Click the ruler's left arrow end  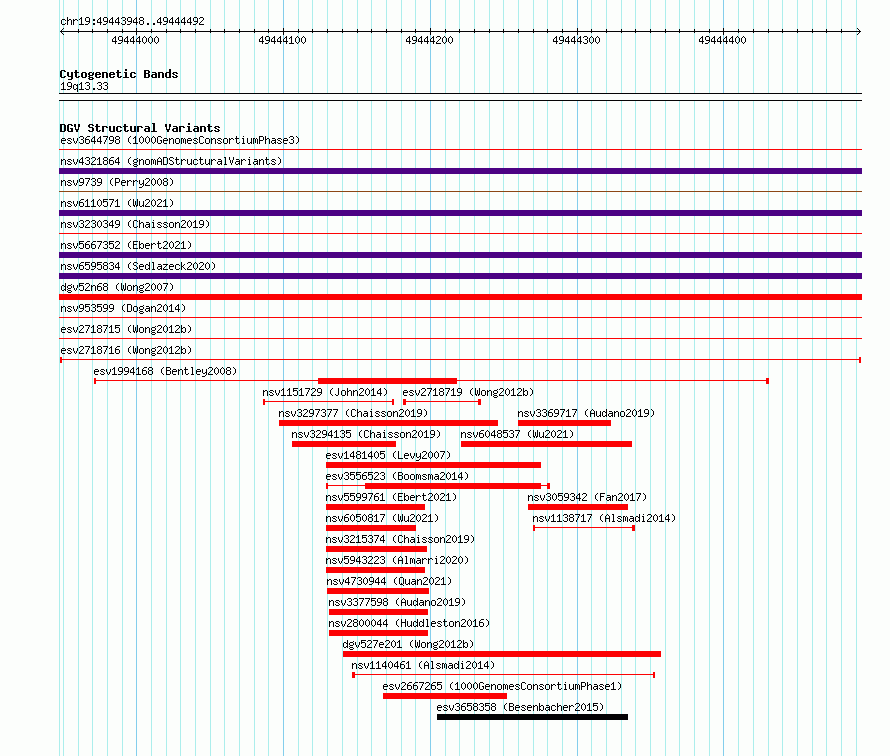click(62, 31)
